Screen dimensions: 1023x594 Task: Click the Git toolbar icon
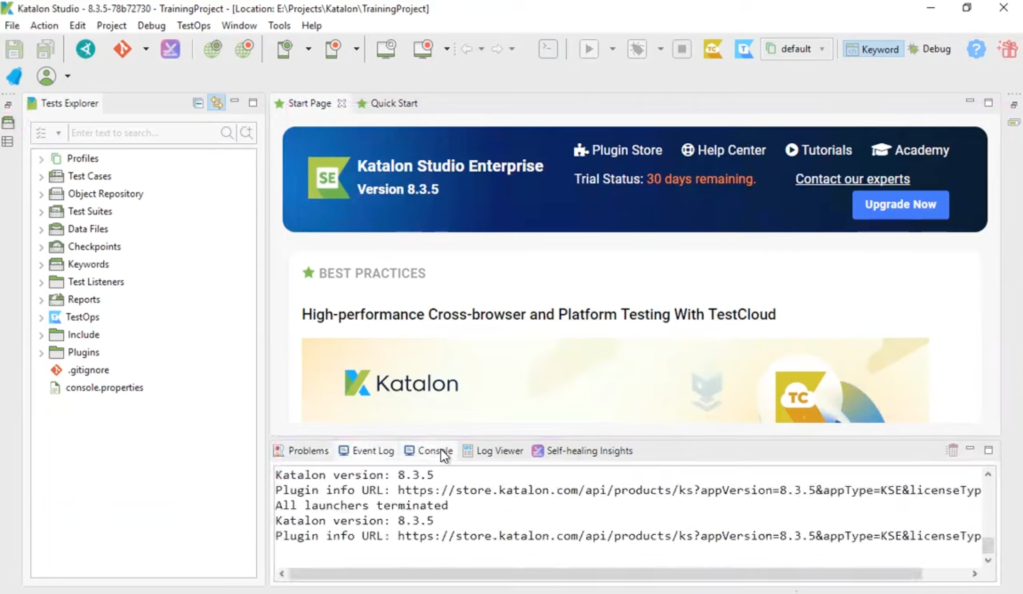[122, 49]
